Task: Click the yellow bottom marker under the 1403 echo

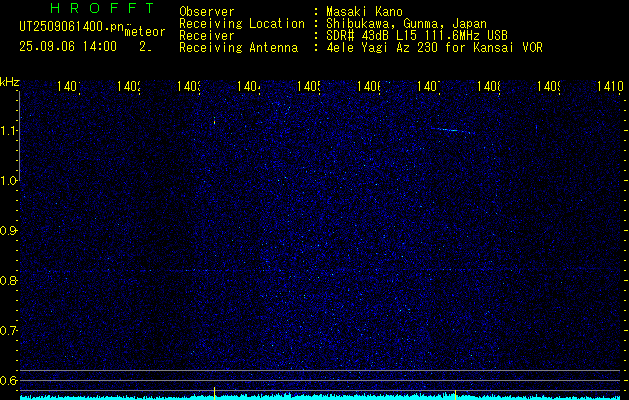Action: [215, 393]
